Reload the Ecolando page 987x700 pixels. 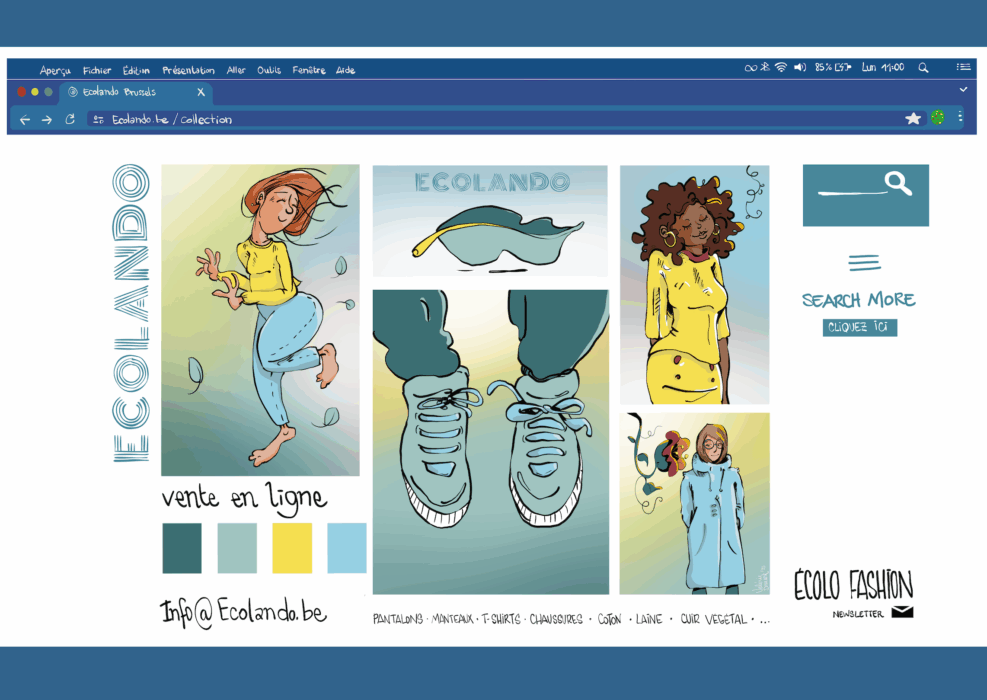70,119
